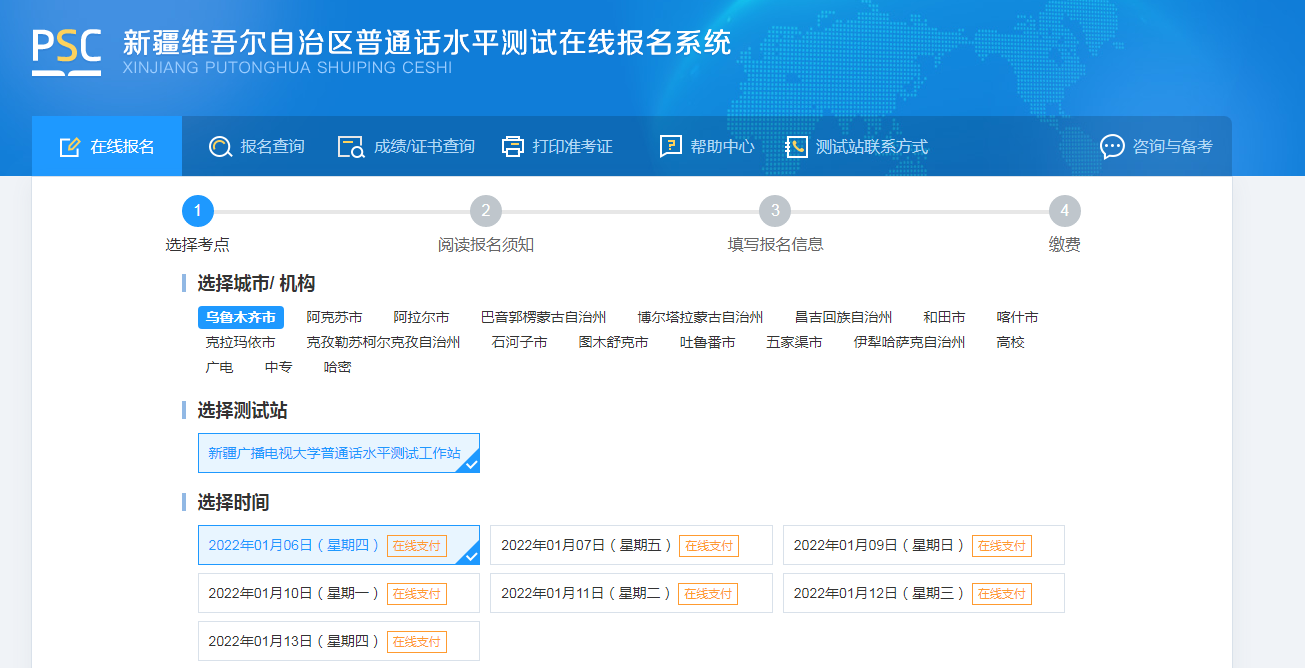This screenshot has width=1305, height=668.
Task: Choose the 高校 institution option
Action: 1010,343
